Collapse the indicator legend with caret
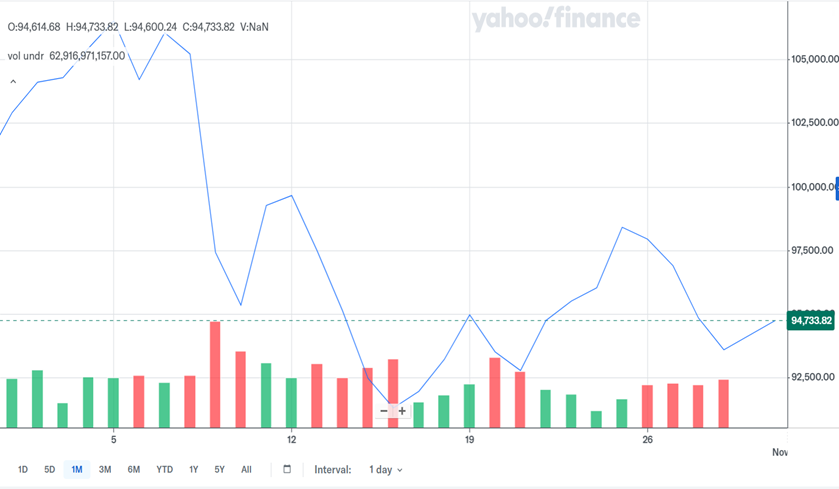 pyautogui.click(x=13, y=82)
